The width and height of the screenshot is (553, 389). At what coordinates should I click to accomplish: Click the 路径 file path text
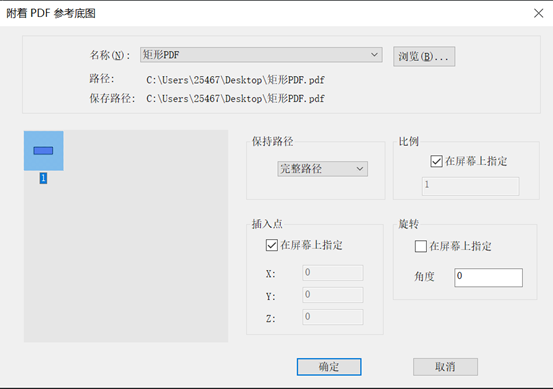tap(235, 80)
